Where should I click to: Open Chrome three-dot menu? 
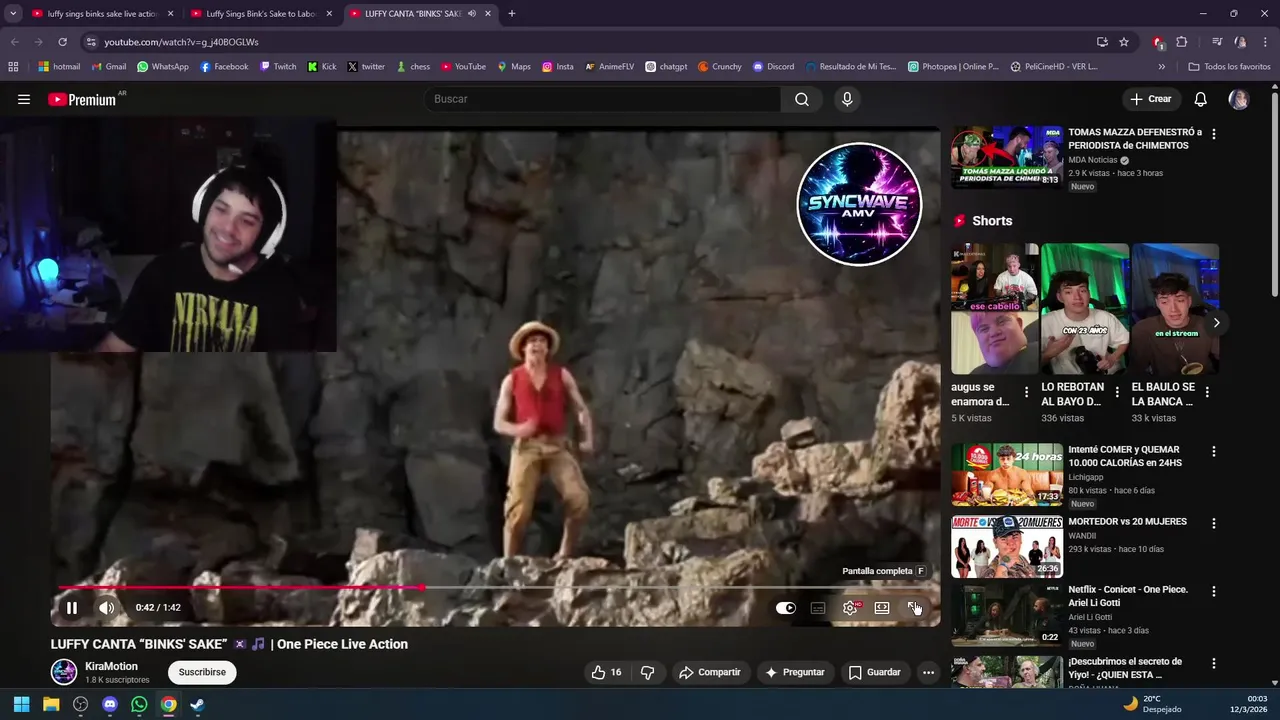[1266, 42]
